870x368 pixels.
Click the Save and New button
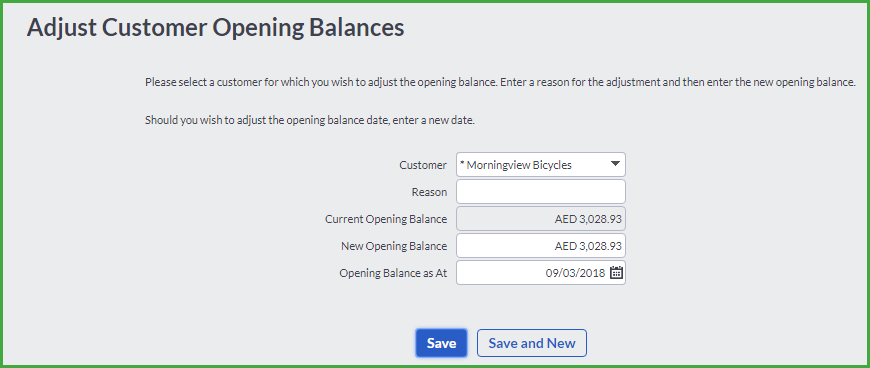click(532, 343)
